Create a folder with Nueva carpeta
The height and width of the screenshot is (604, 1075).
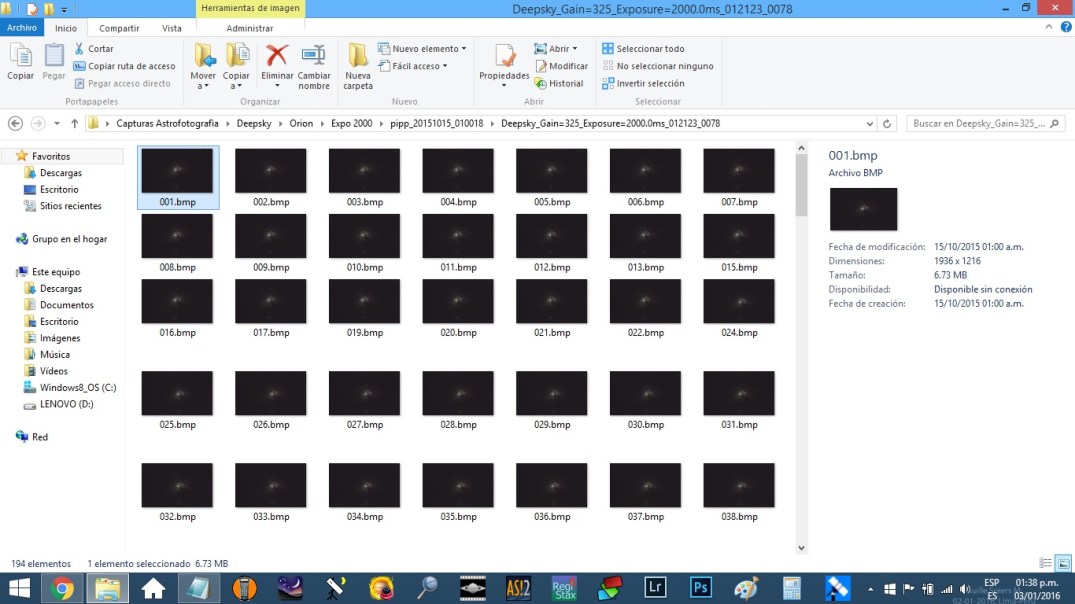[x=358, y=56]
